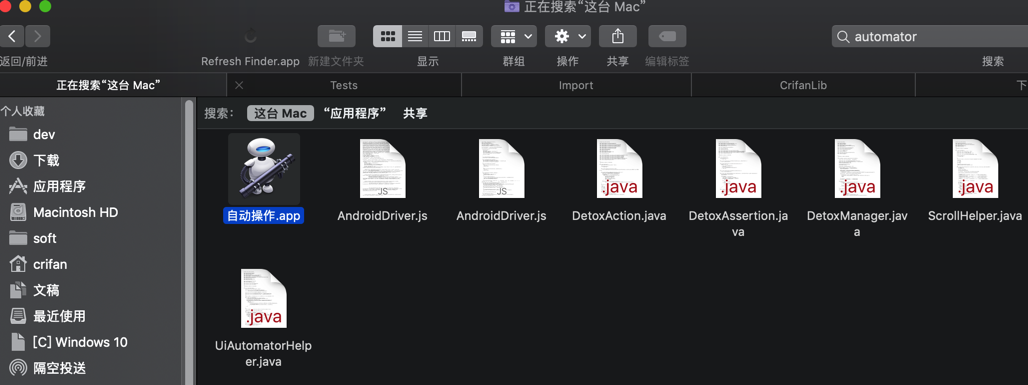Select the second AndroidDriver.js file icon
The image size is (1028, 385).
tap(502, 169)
